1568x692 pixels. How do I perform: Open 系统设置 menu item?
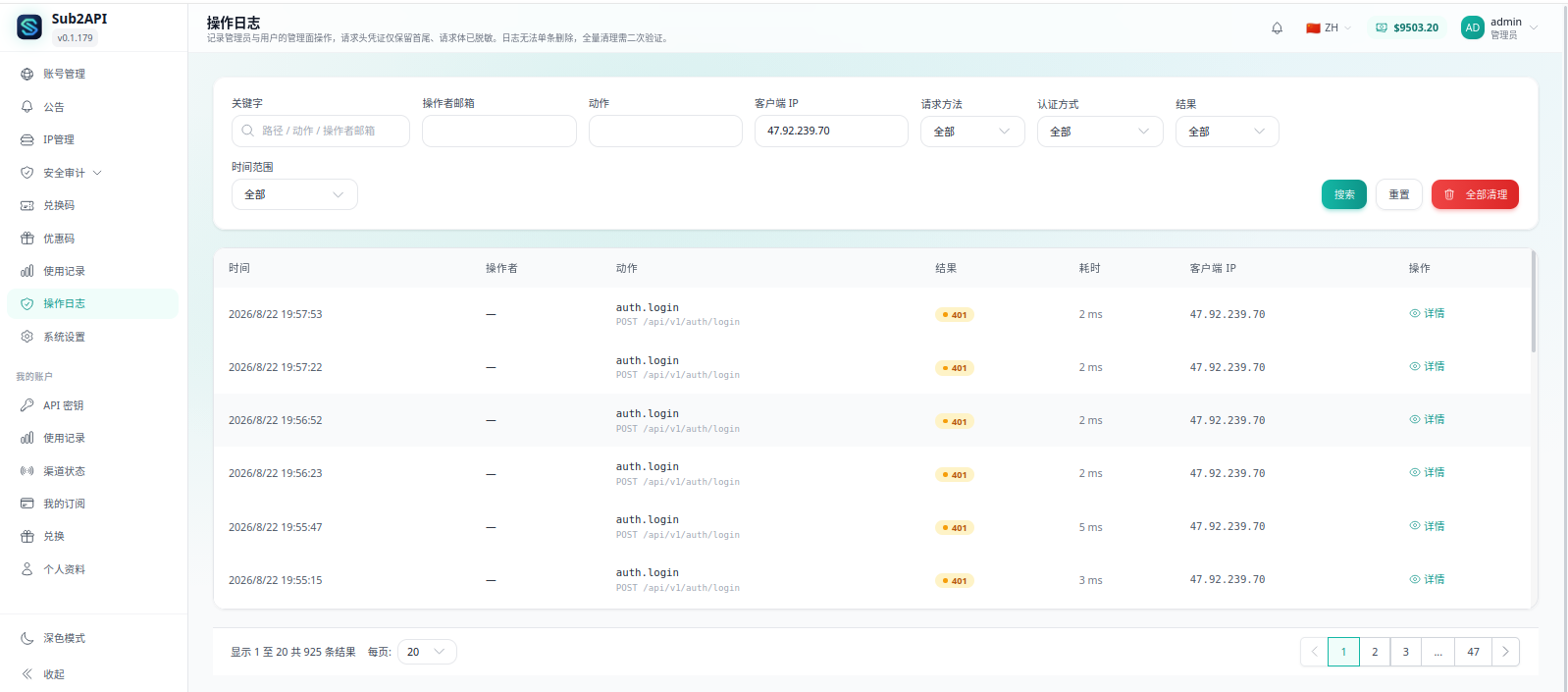[x=93, y=337]
